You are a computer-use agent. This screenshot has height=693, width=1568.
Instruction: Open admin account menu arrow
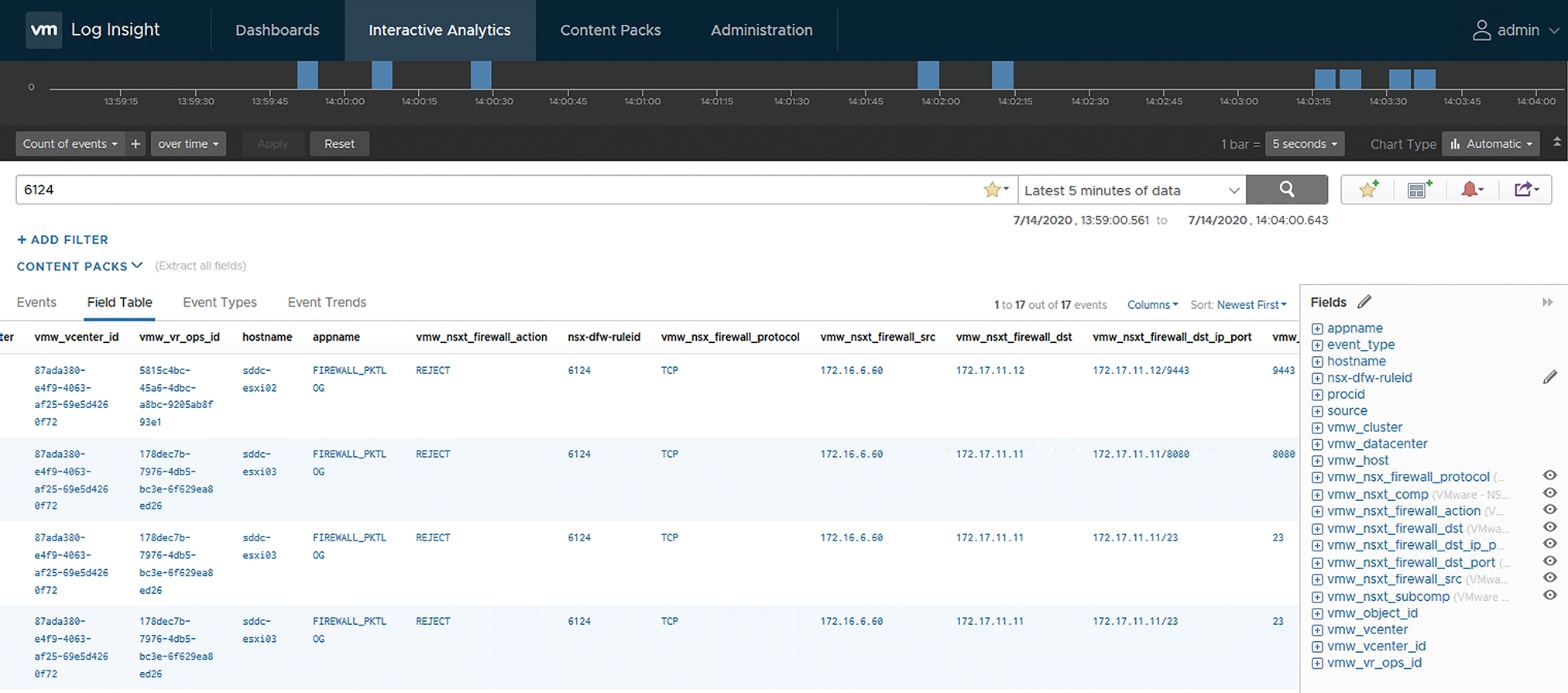tap(1553, 31)
